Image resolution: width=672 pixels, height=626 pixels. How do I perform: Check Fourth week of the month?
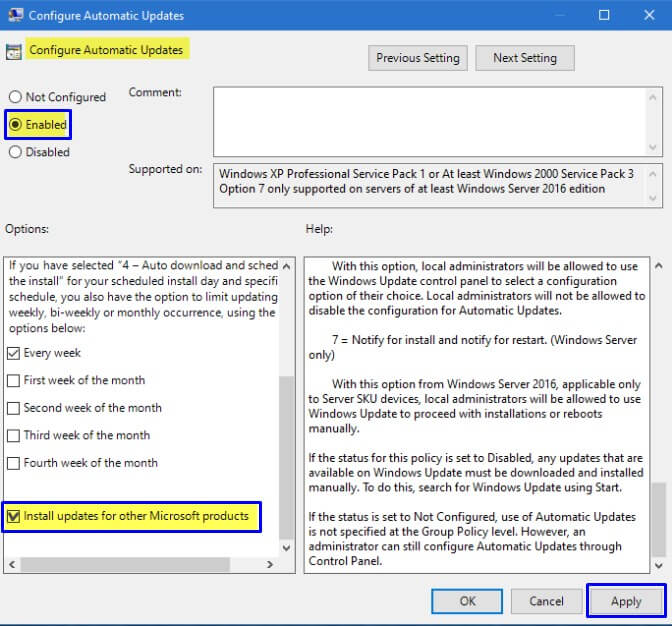coord(13,463)
